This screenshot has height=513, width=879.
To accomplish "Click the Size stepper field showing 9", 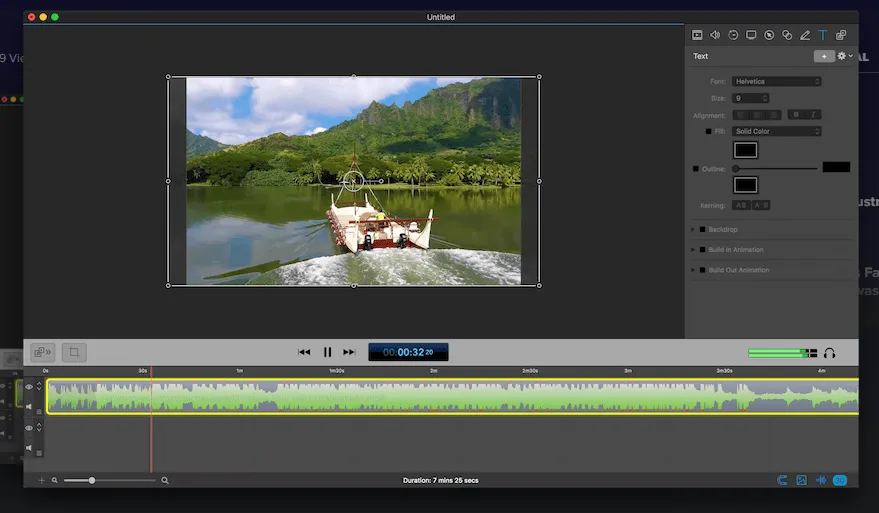I will coord(750,98).
